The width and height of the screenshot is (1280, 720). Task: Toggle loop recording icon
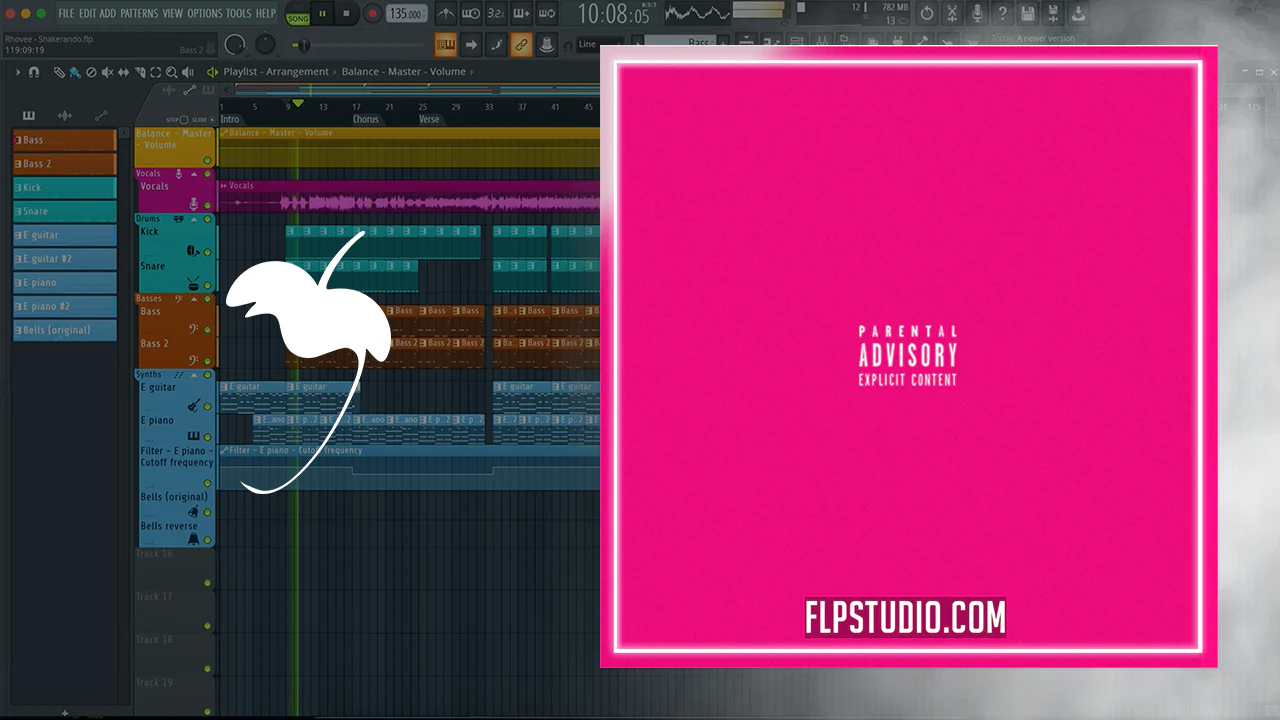pyautogui.click(x=546, y=14)
